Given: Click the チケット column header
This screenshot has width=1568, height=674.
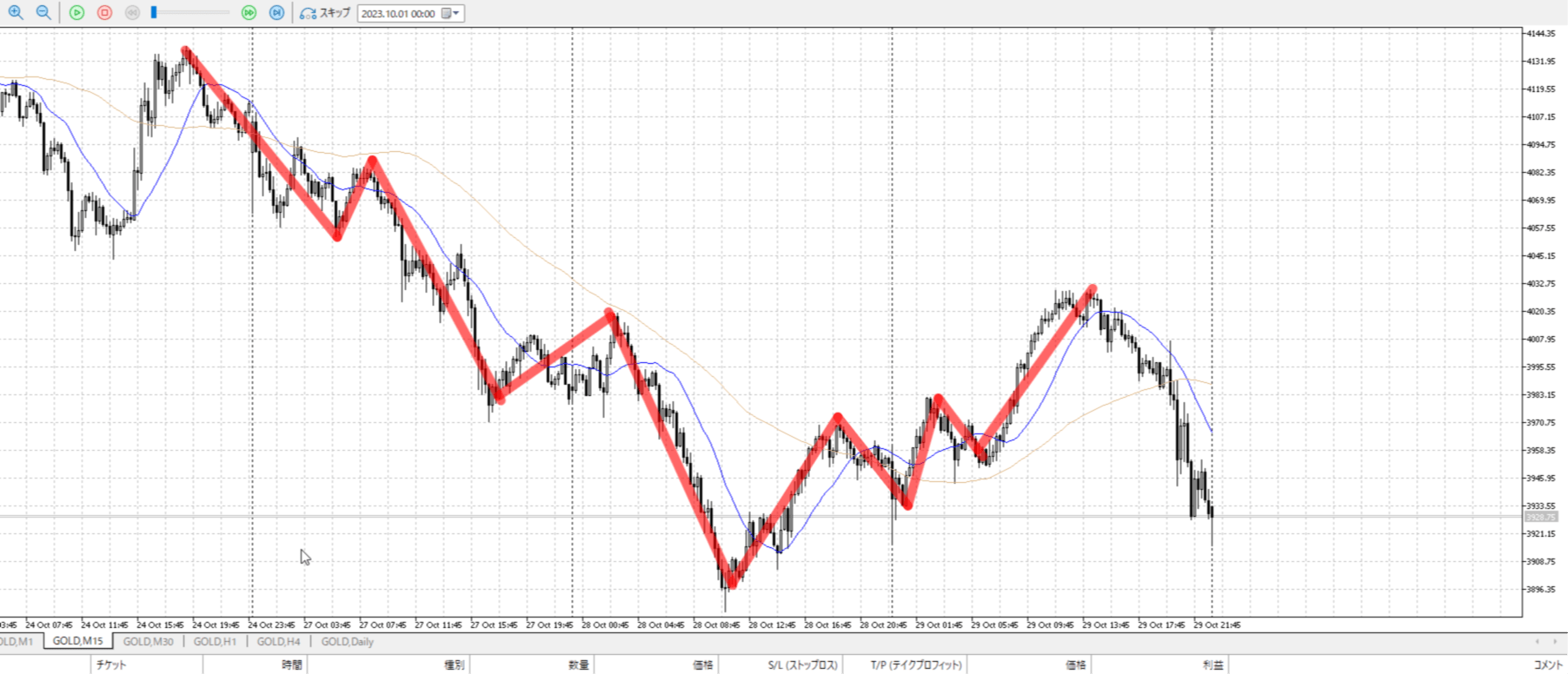Looking at the screenshot, I should pos(111,665).
